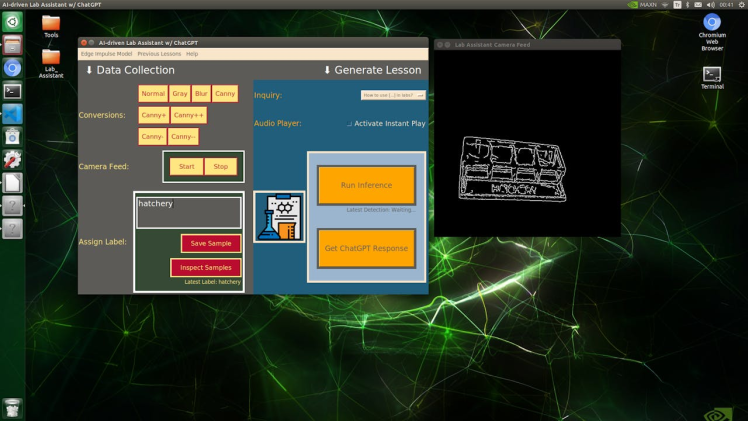The width and height of the screenshot is (748, 421).
Task: Click the NVIDIA MAXN power mode indicator
Action: 642,5
